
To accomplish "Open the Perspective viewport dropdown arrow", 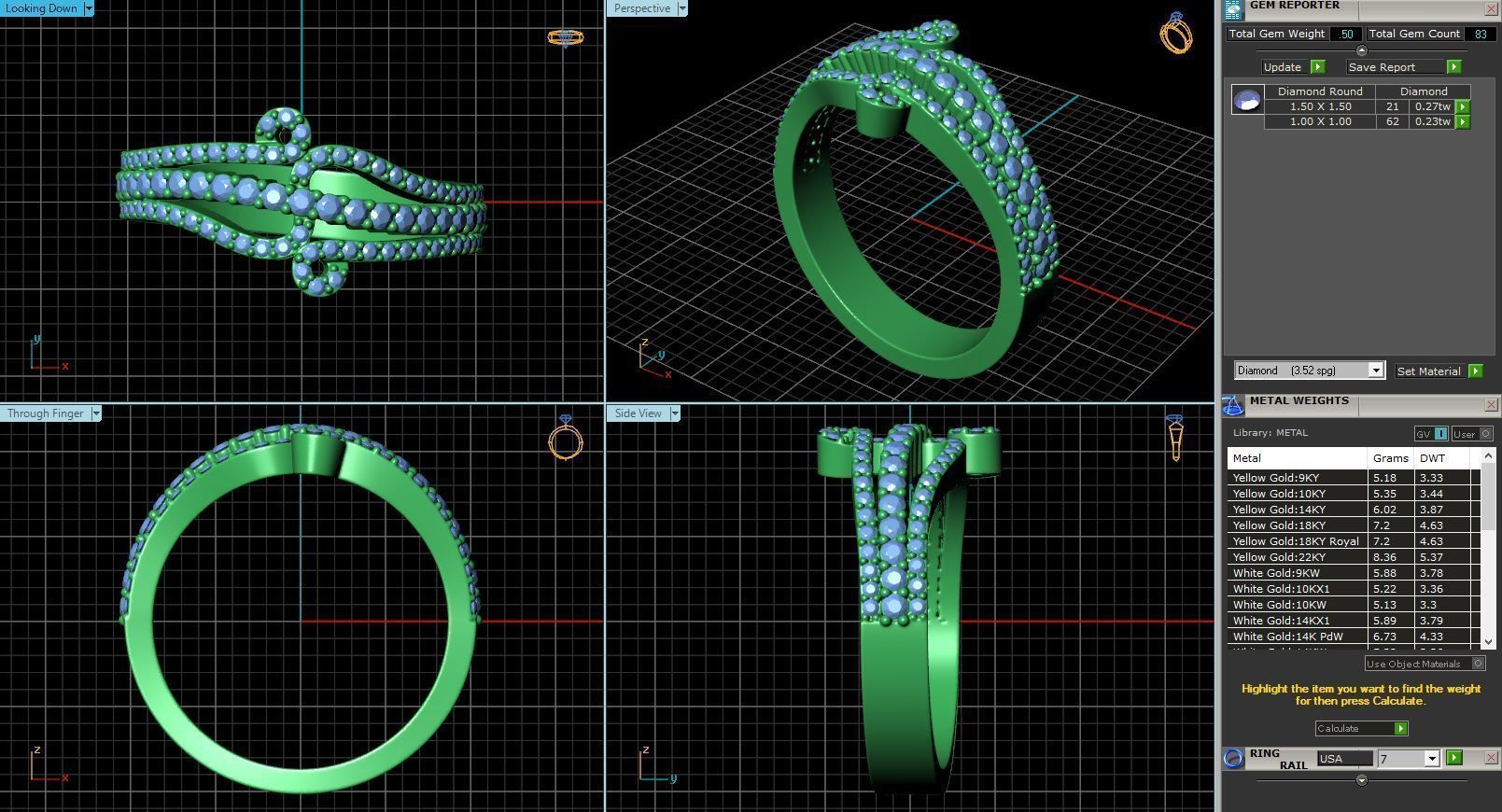I will click(x=681, y=8).
